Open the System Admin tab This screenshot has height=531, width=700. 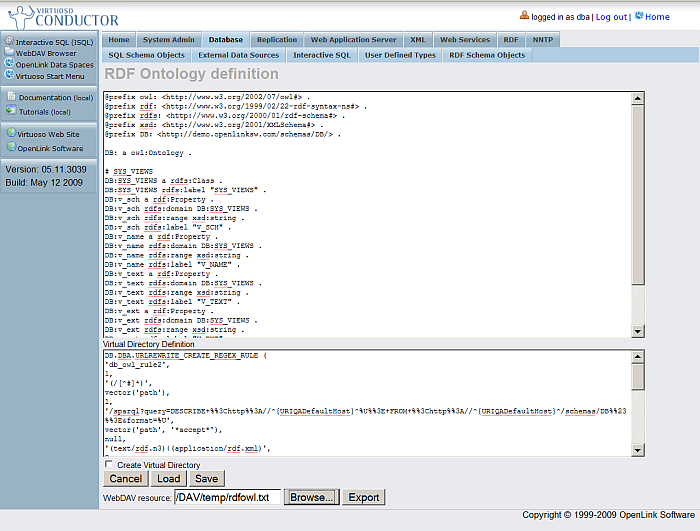[x=169, y=40]
